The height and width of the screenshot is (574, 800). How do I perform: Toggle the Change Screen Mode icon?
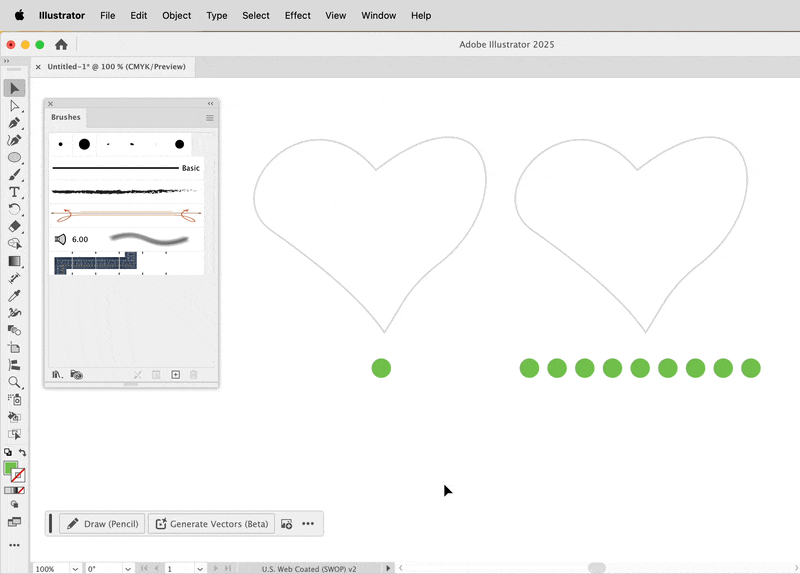coord(14,522)
